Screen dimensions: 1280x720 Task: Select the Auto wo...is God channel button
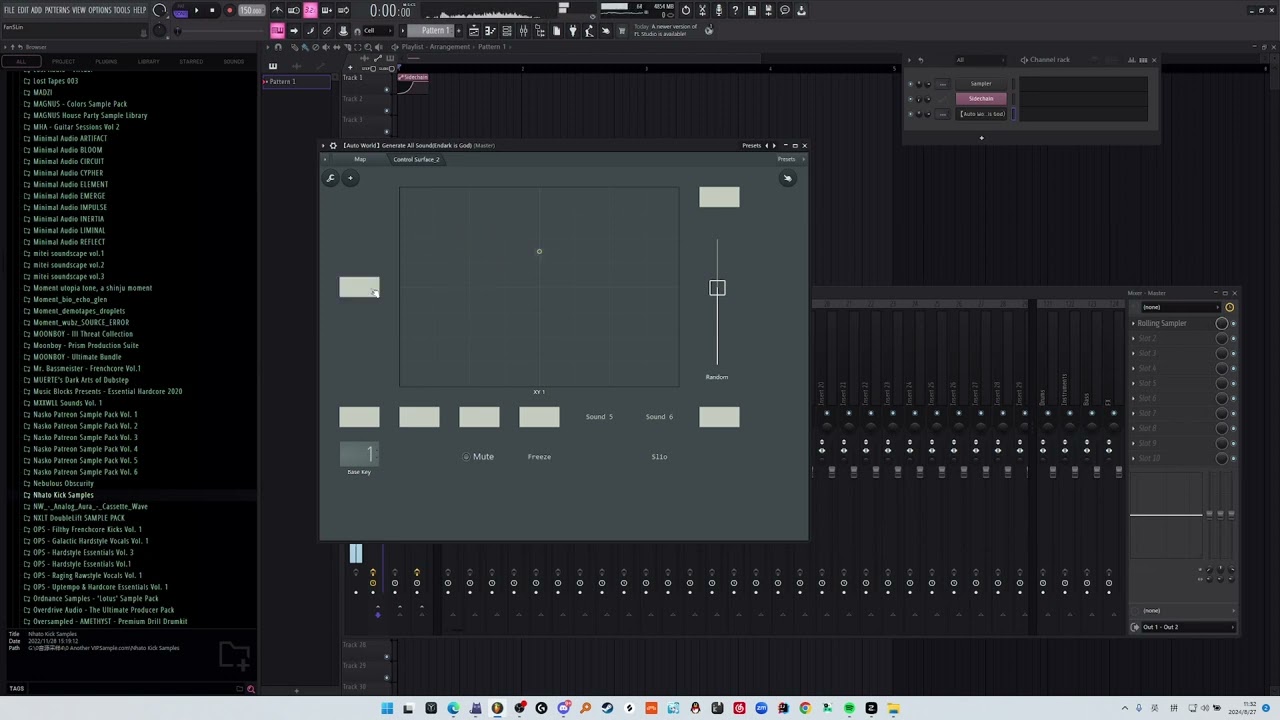coord(981,114)
